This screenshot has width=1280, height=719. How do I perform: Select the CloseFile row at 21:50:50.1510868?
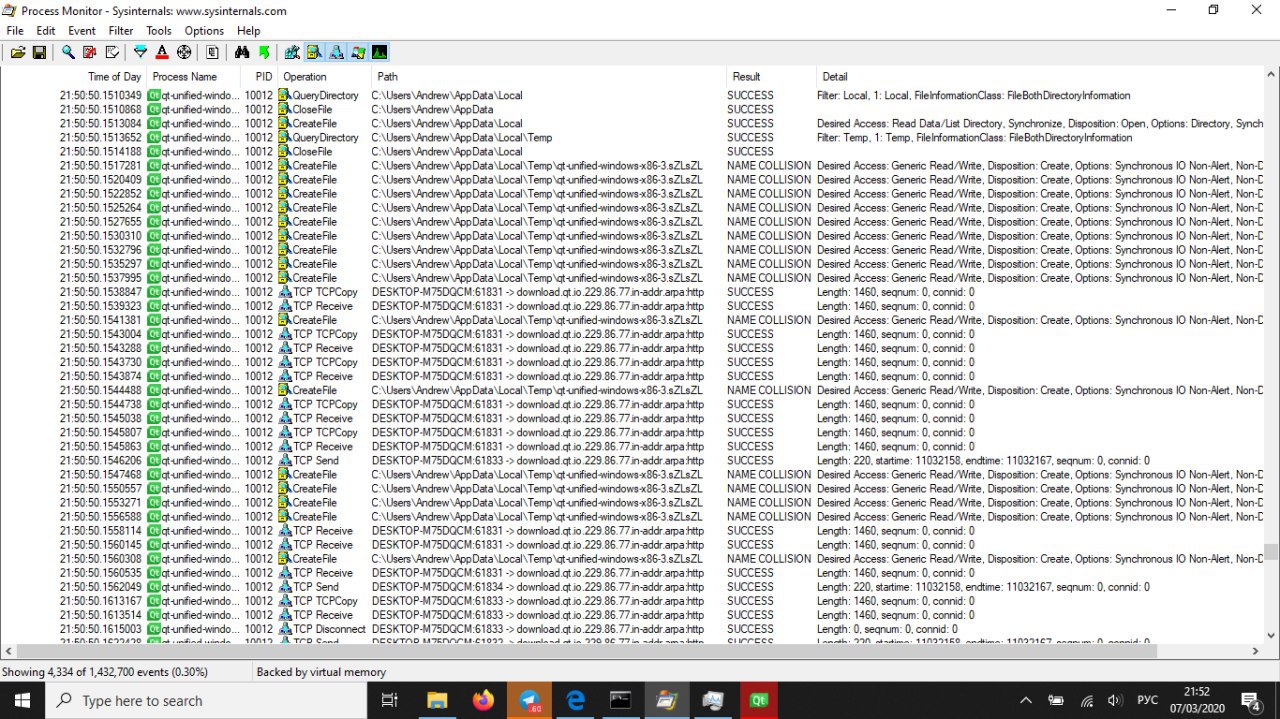point(634,109)
